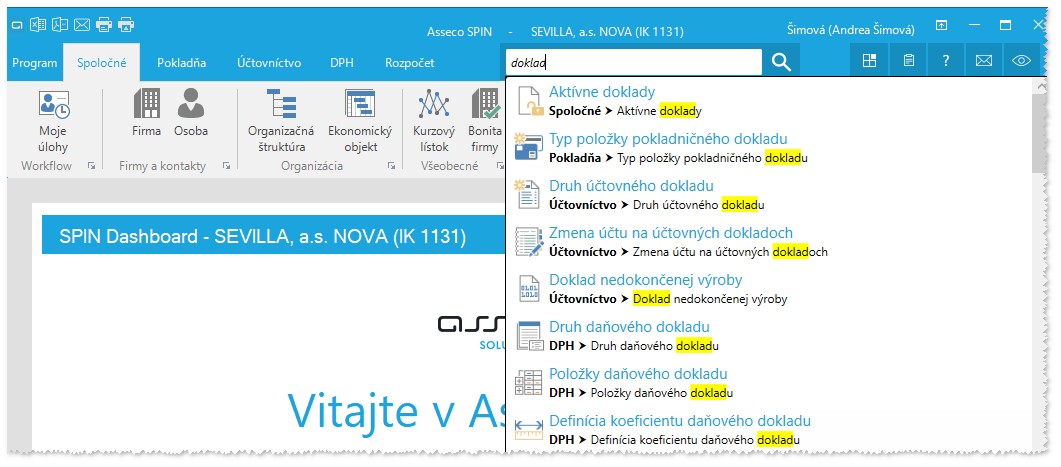Click the Položky daňového dokladu result icon
The image size is (1061, 467).
pyautogui.click(x=529, y=382)
